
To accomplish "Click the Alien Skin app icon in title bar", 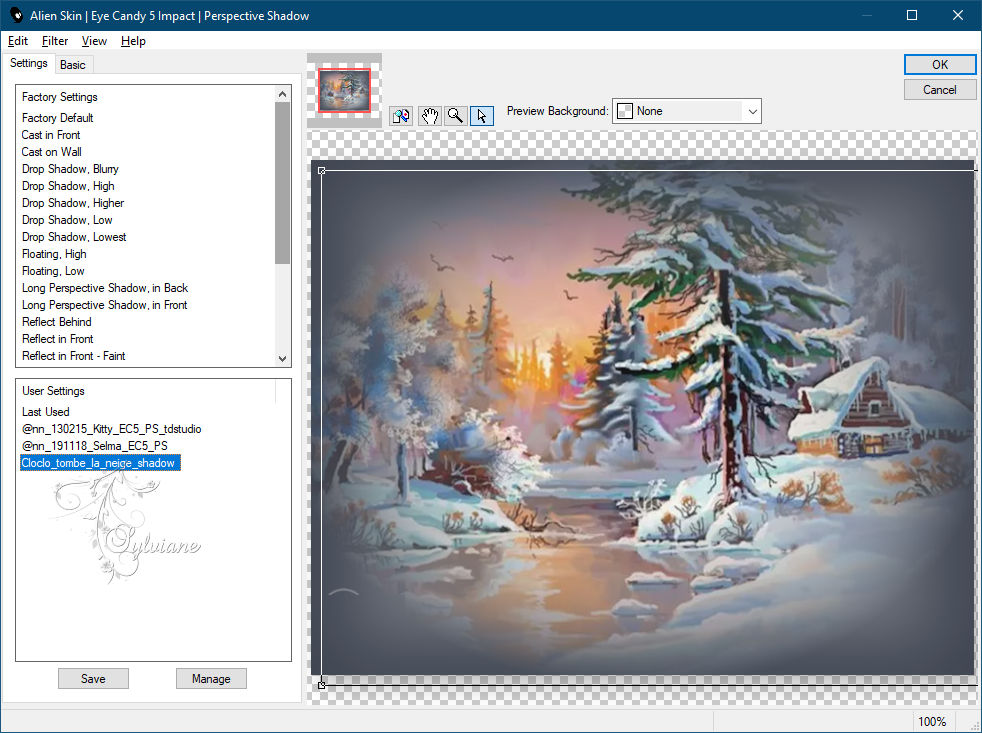I will coord(16,15).
